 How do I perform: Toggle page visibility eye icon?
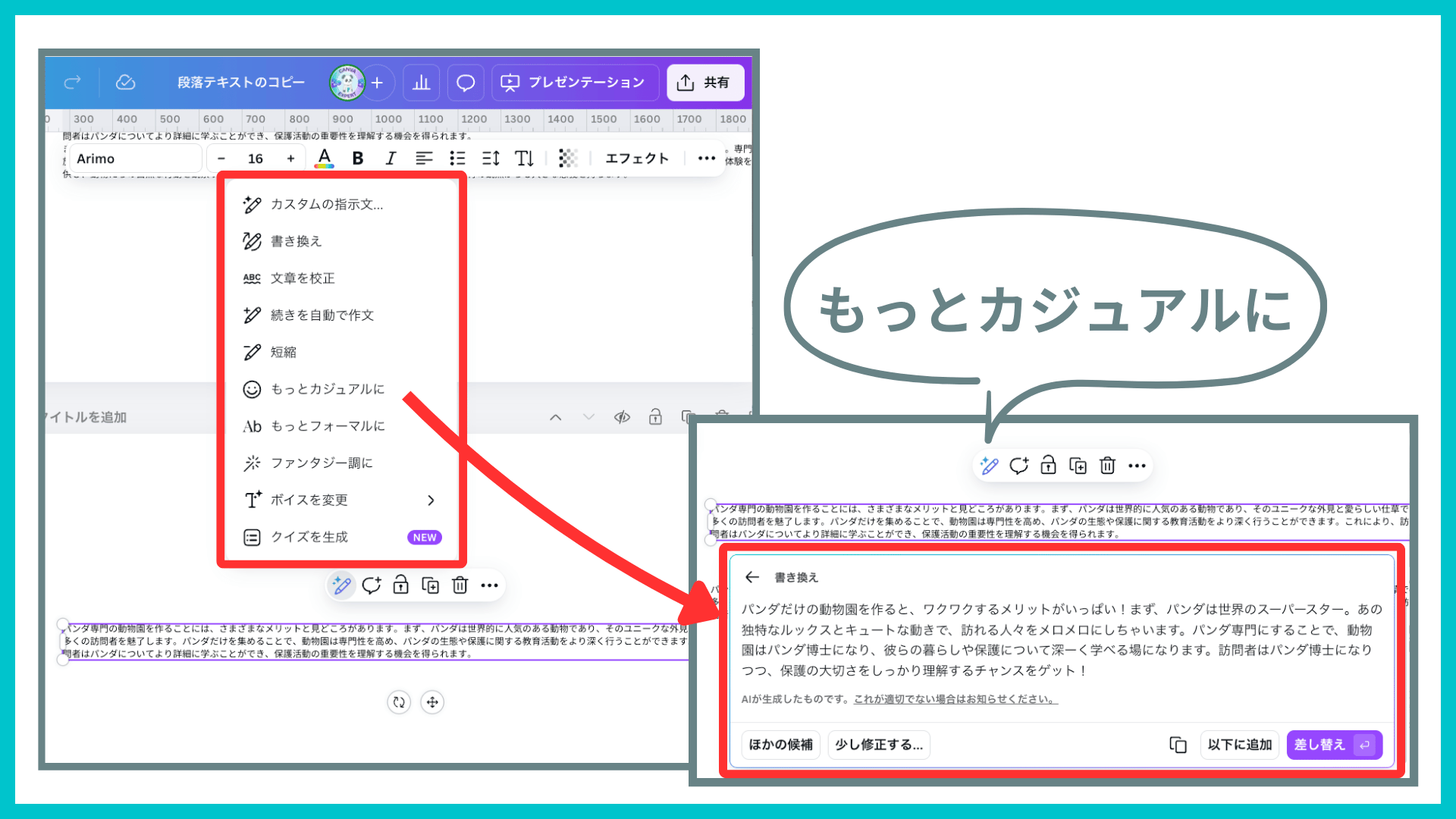(x=622, y=417)
